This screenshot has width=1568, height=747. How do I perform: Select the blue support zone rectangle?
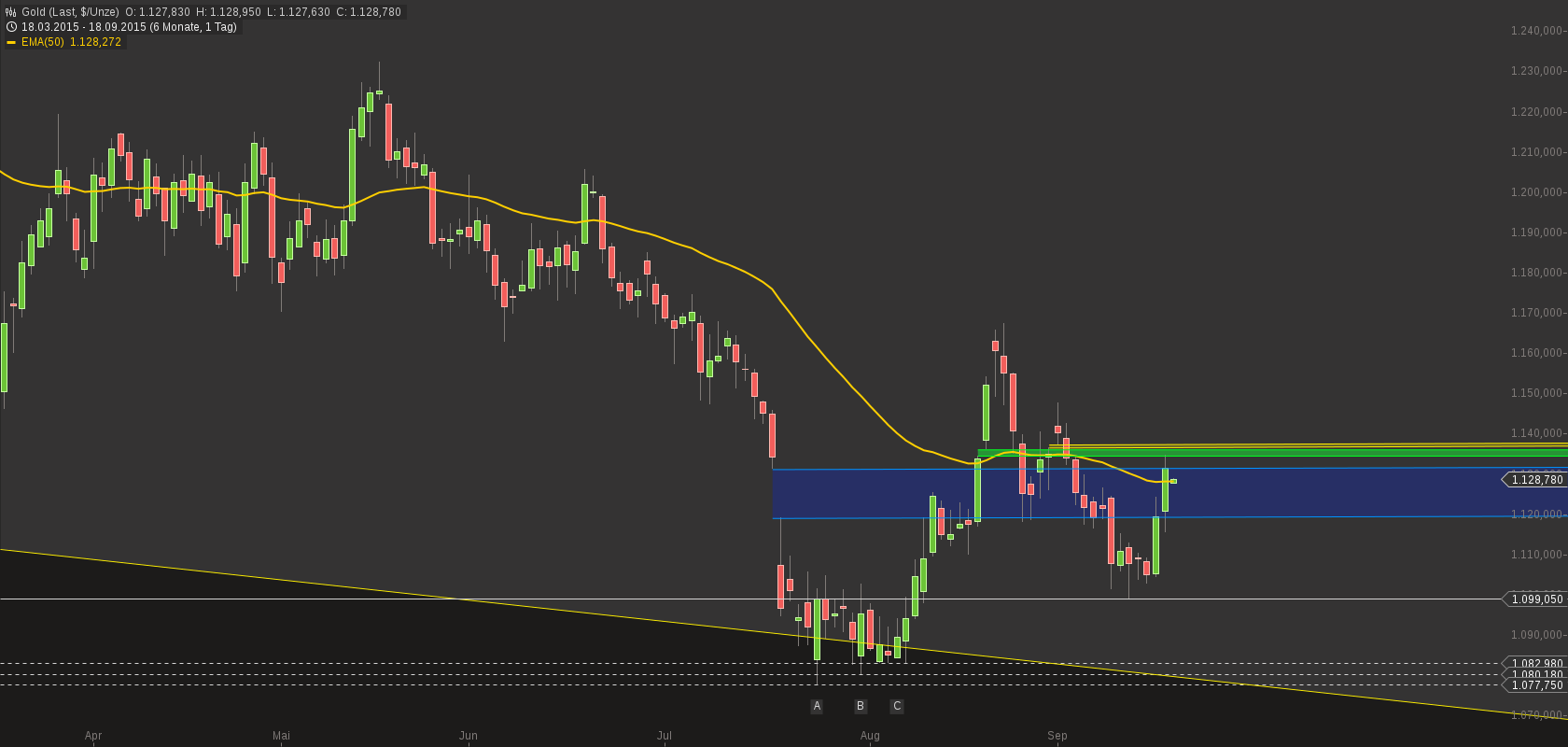[x=1169, y=492]
